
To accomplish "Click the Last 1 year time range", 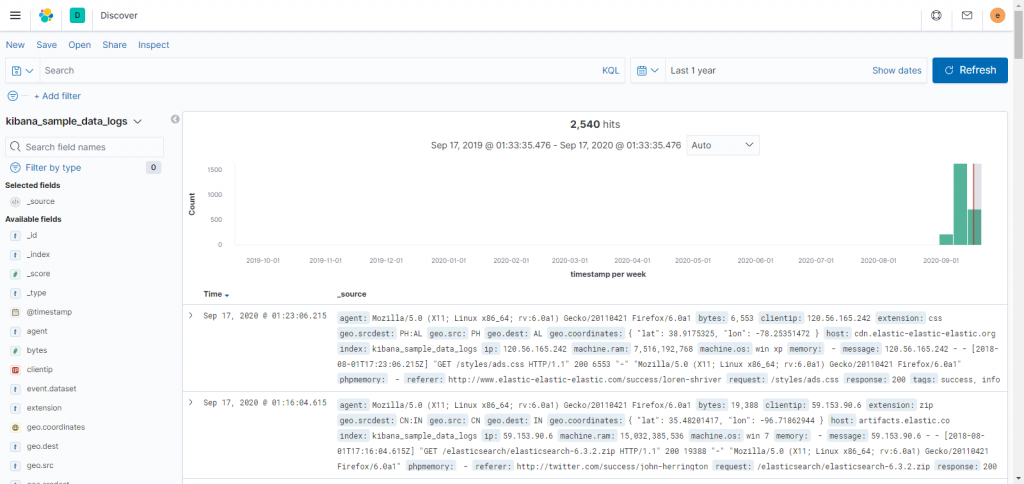I will tap(693, 71).
